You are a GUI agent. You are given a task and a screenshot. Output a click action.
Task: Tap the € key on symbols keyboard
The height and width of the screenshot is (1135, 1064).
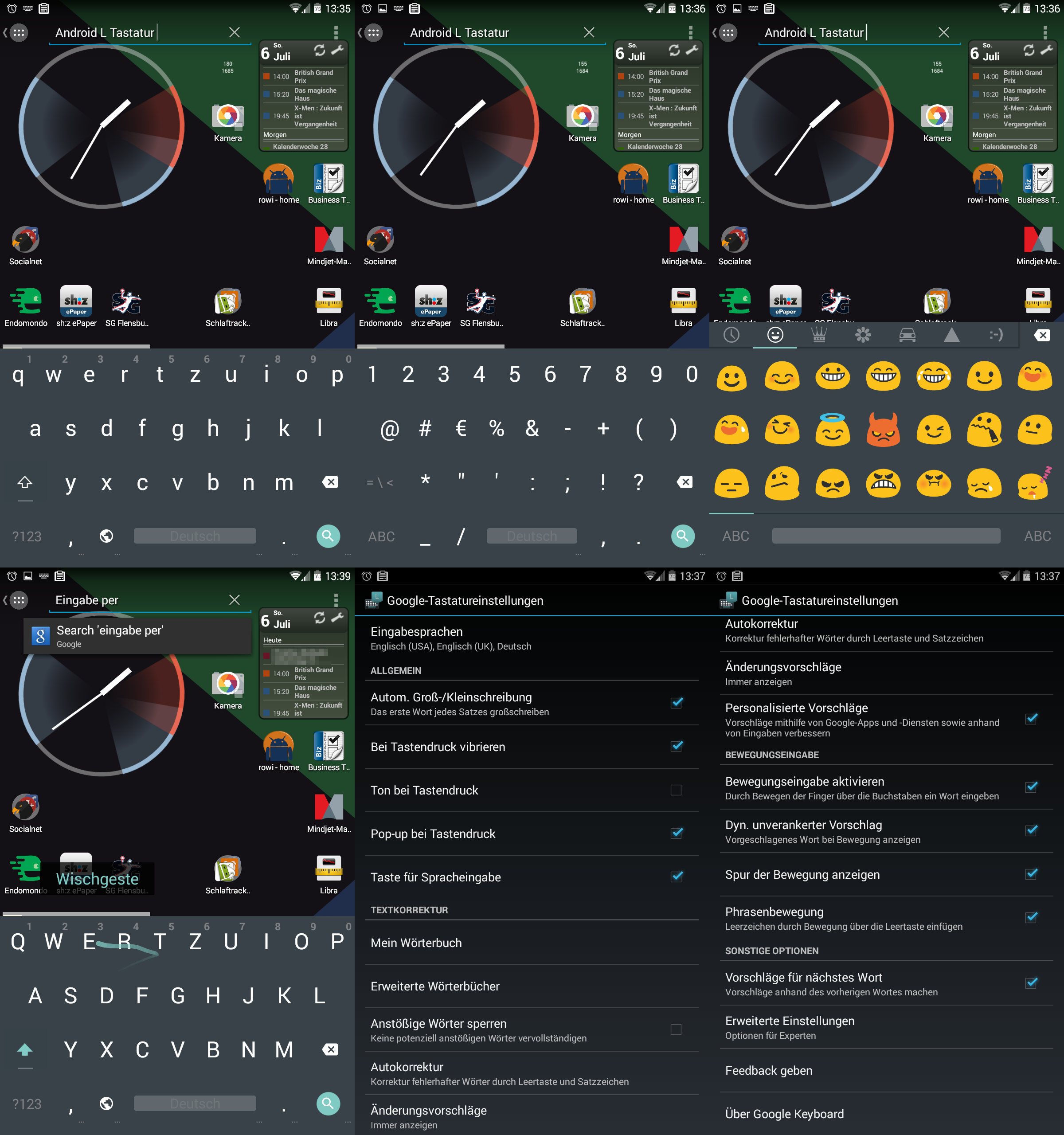click(x=461, y=429)
